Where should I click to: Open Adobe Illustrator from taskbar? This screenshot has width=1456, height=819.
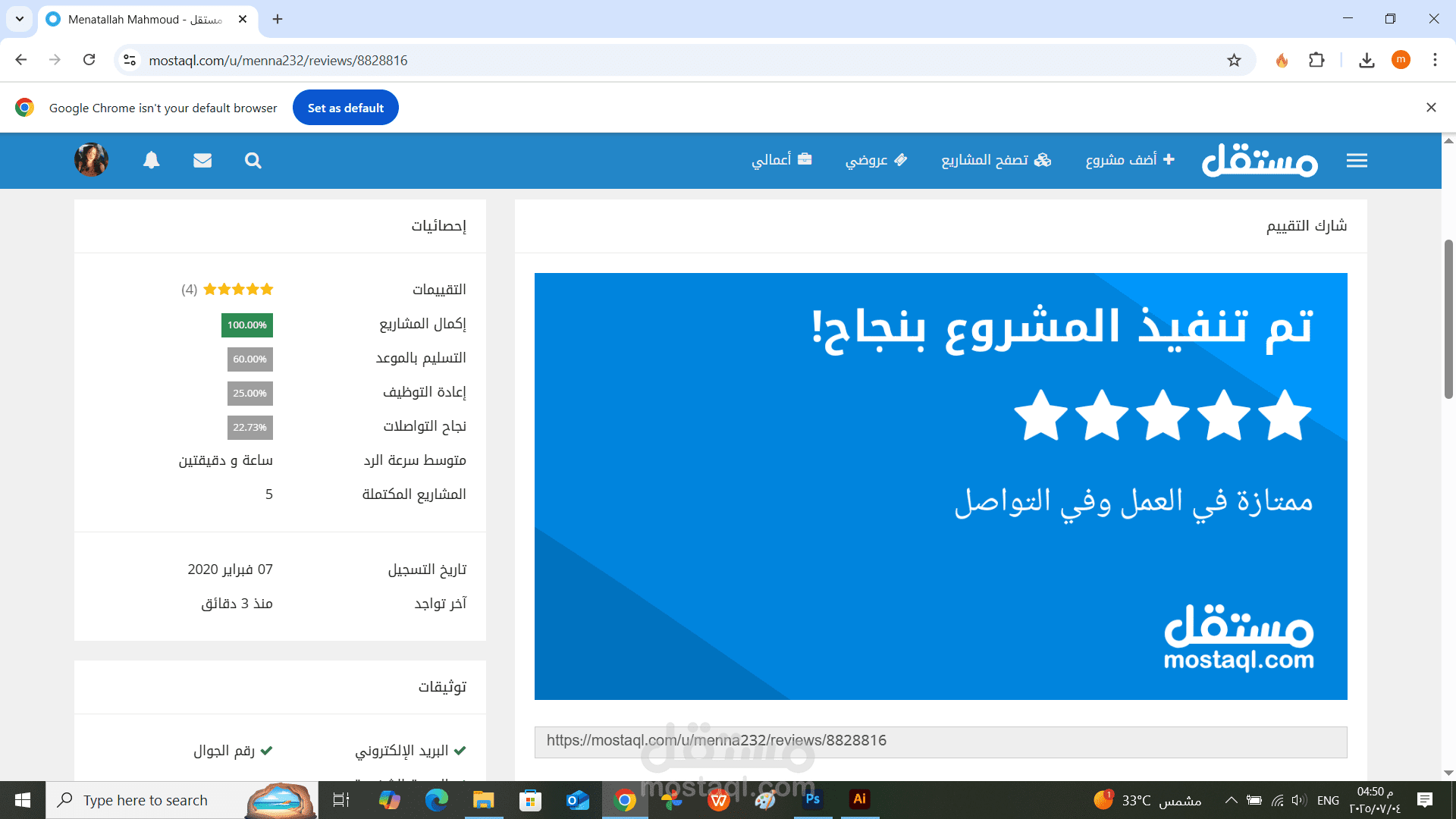coord(859,799)
